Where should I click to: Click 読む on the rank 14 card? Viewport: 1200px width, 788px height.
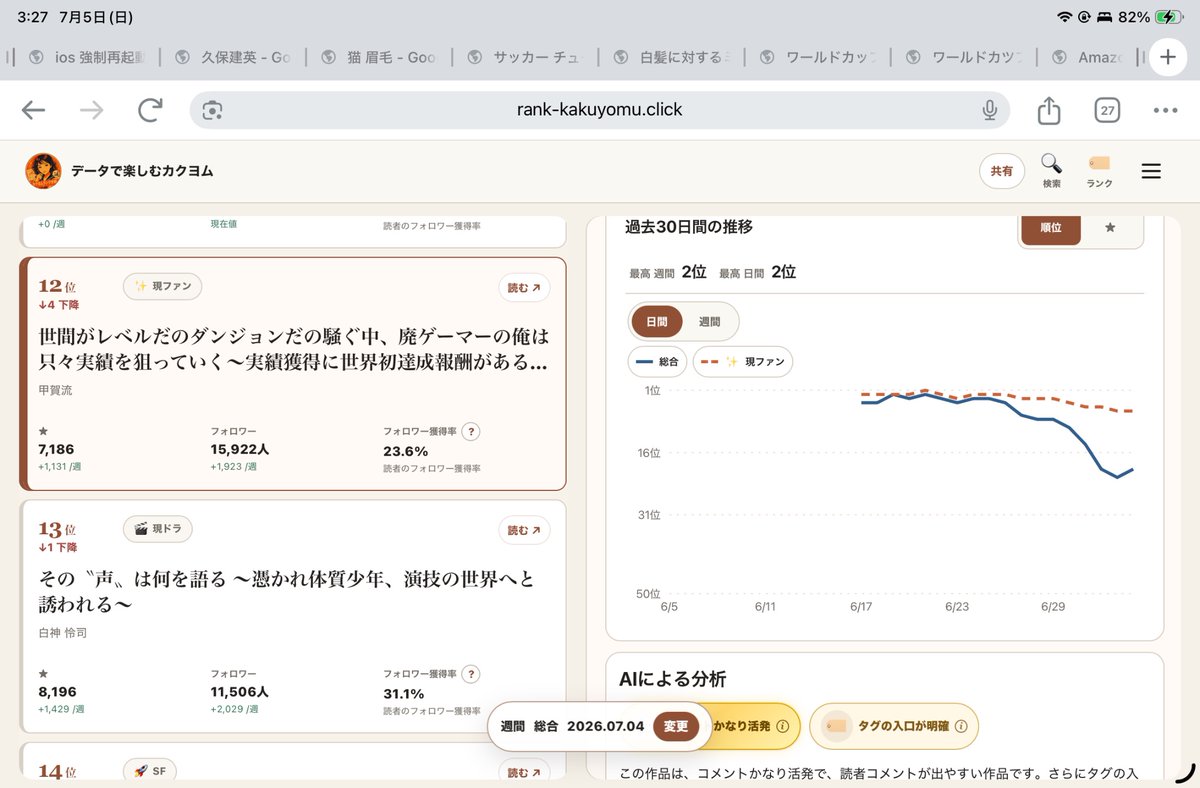[524, 772]
